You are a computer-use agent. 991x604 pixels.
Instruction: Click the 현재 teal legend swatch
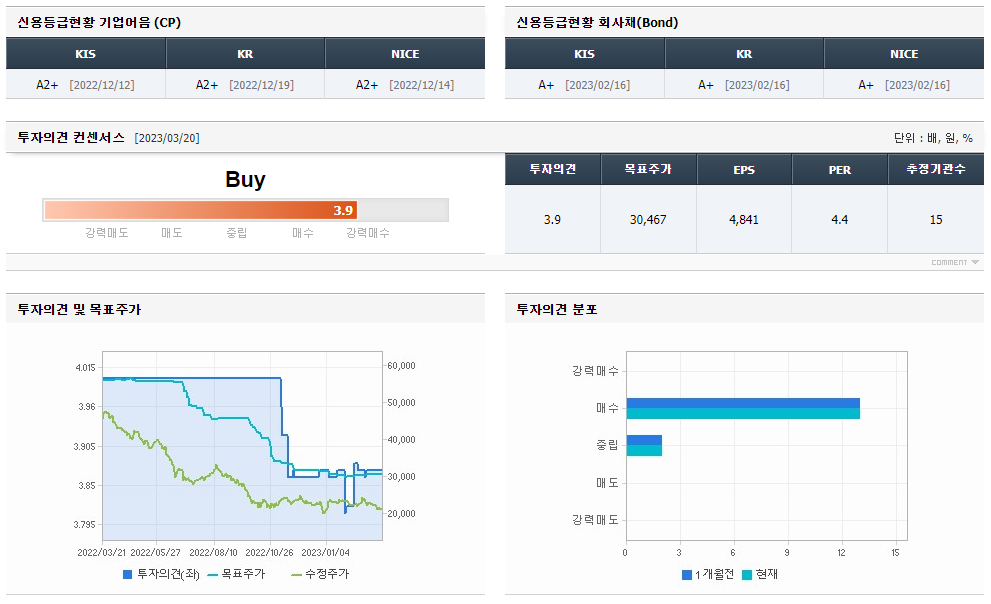click(x=747, y=575)
